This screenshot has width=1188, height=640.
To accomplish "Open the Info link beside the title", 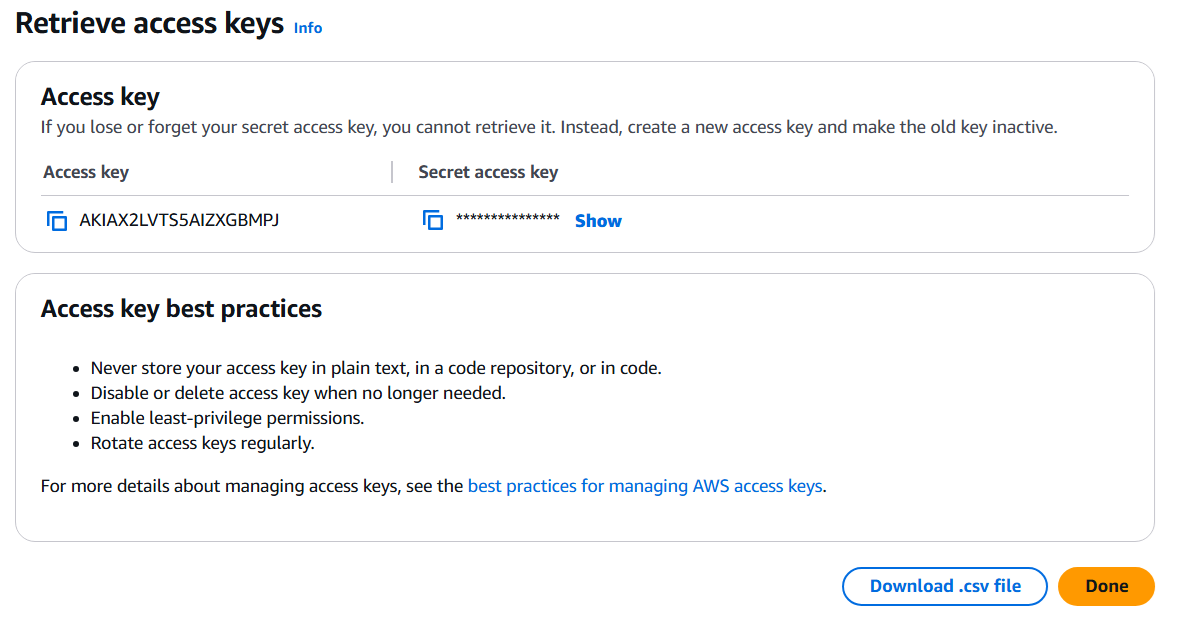I will coord(308,28).
